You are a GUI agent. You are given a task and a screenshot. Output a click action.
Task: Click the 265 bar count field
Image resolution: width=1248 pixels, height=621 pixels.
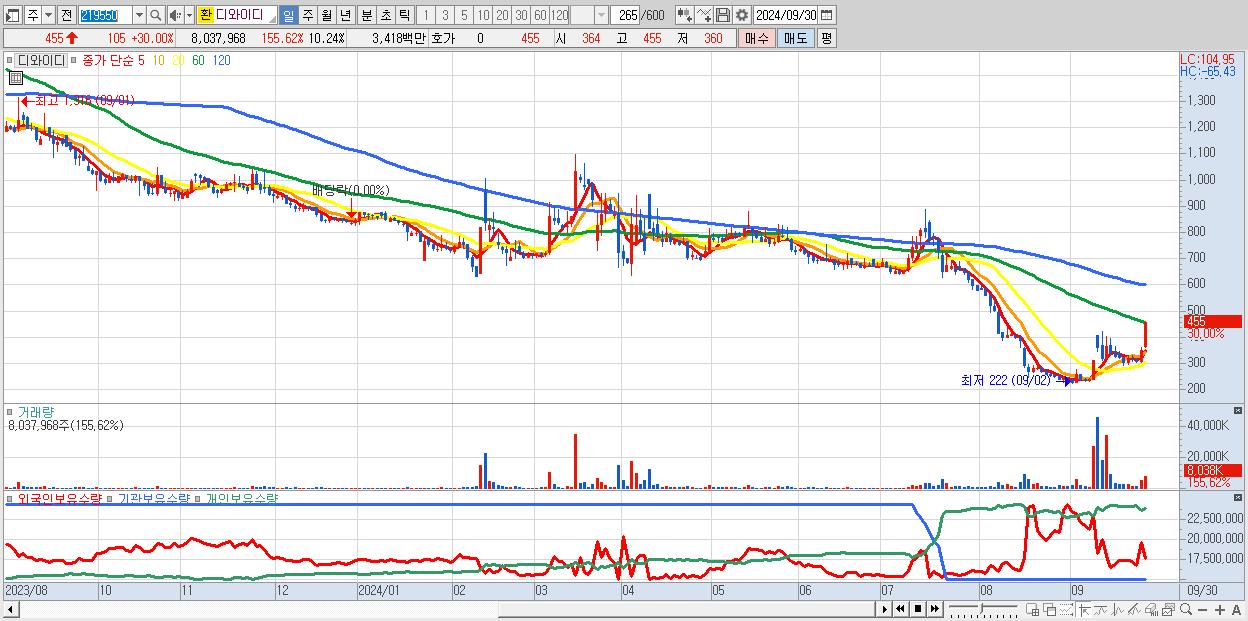[x=626, y=15]
